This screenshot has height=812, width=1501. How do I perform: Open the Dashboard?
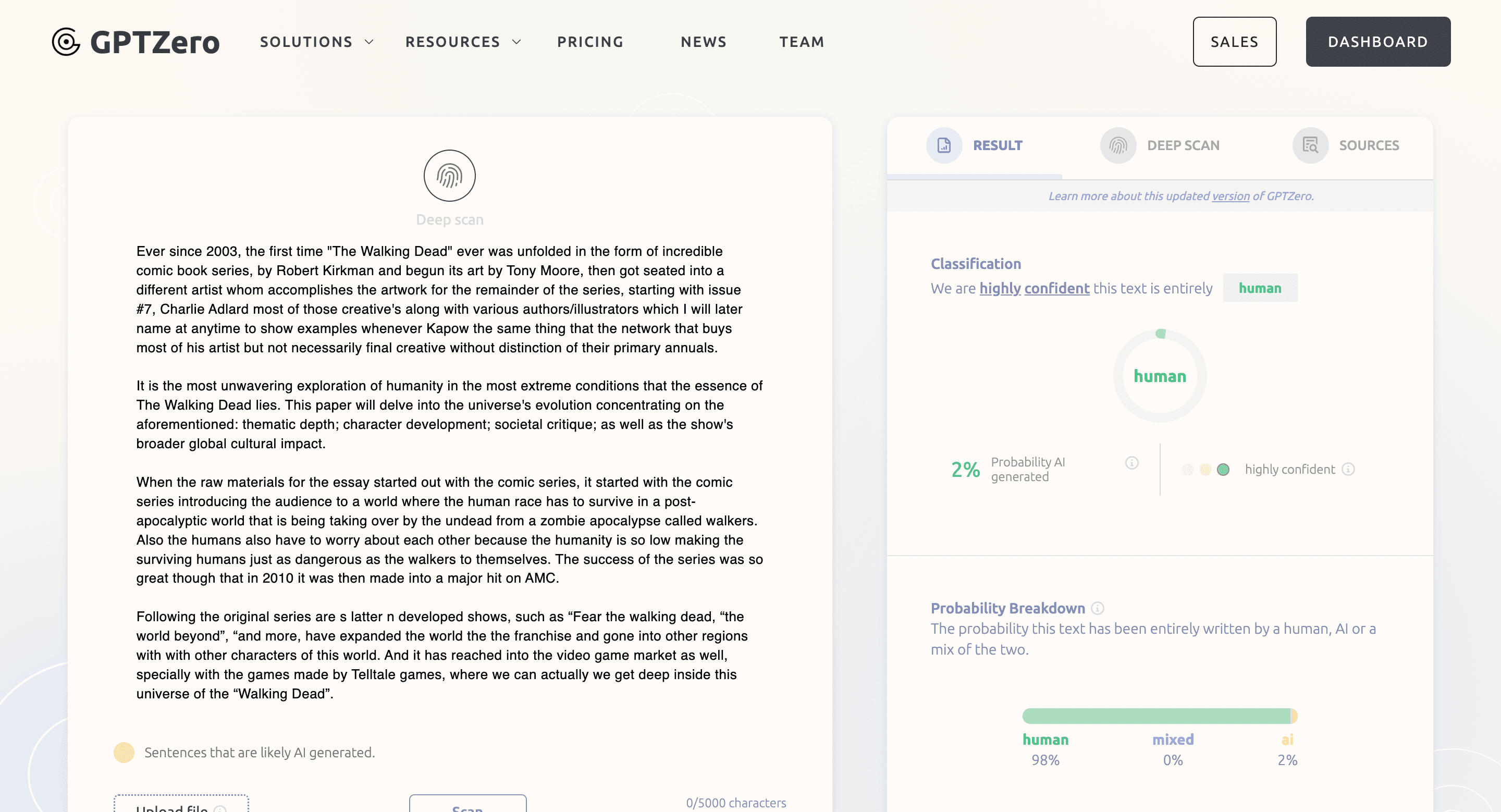point(1377,42)
